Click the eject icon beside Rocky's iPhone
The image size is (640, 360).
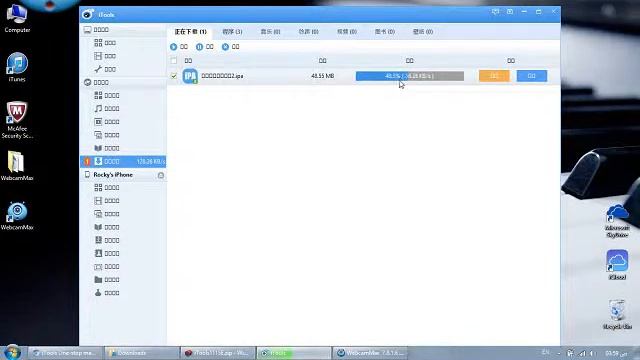coord(161,175)
